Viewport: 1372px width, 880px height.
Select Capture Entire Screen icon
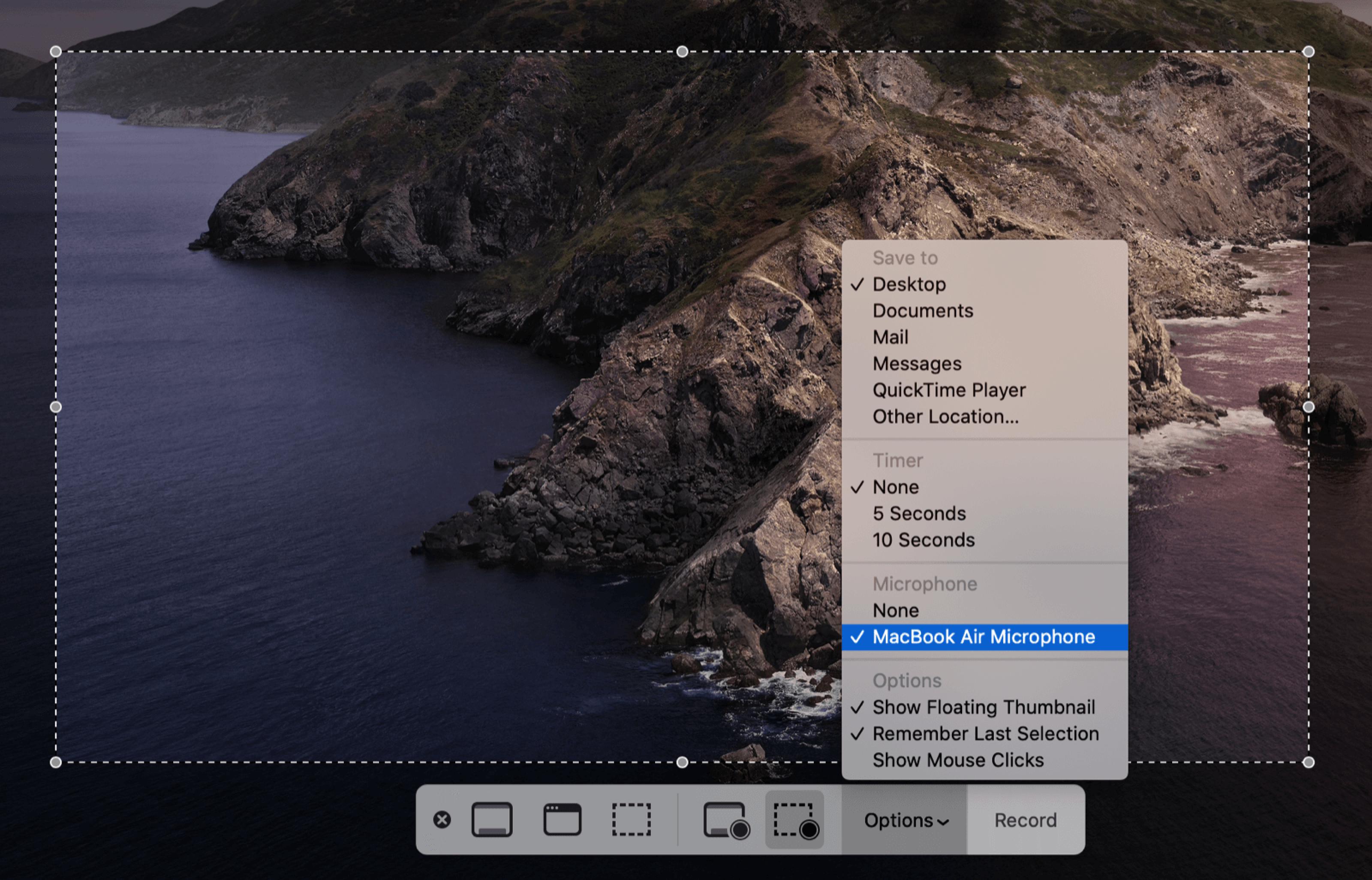point(492,820)
